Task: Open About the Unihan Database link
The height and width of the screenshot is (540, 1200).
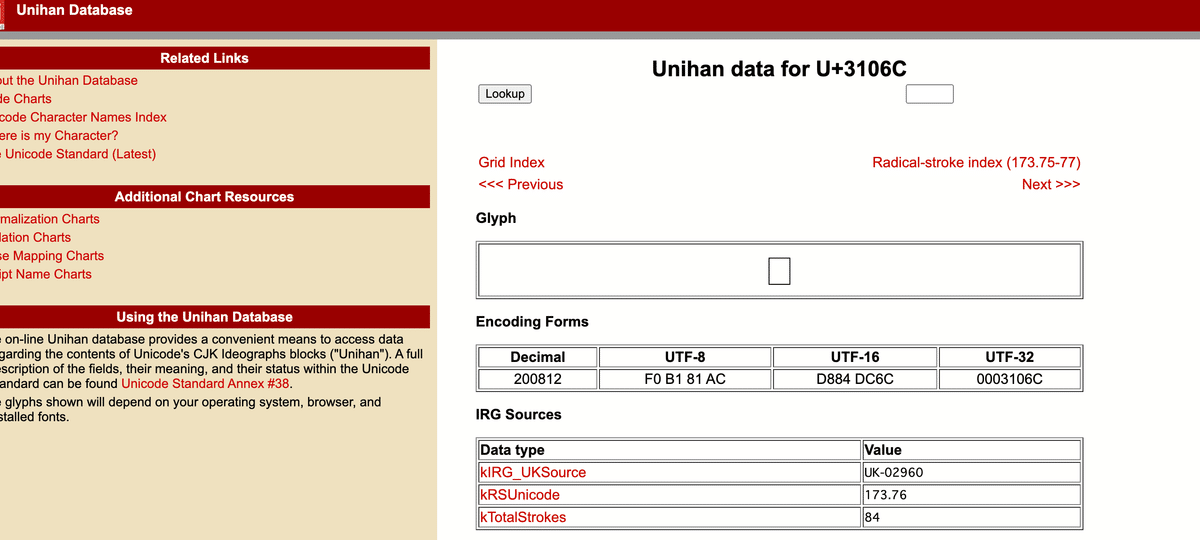Action: [x=68, y=80]
